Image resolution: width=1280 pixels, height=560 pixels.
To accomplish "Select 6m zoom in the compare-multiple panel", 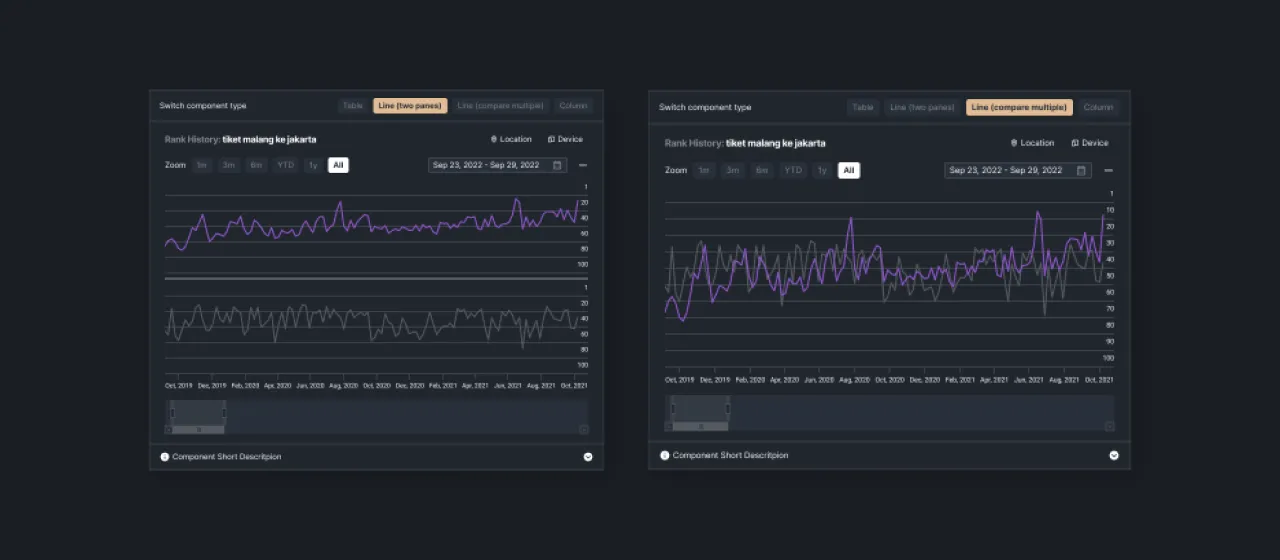I will (x=763, y=170).
